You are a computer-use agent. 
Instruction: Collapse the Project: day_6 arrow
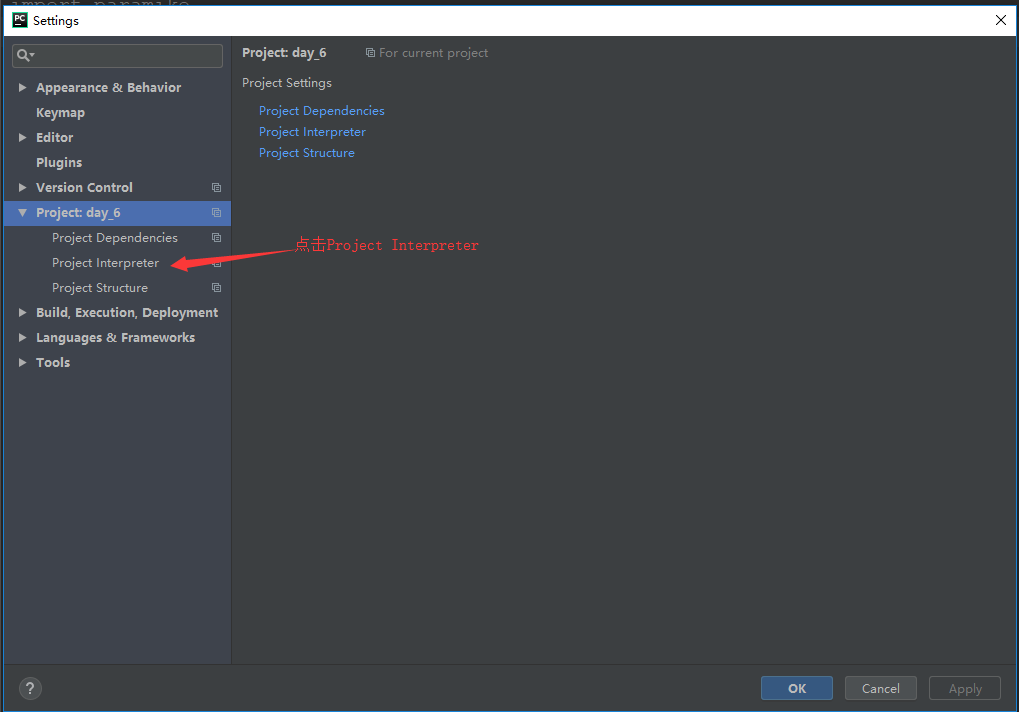tap(23, 212)
